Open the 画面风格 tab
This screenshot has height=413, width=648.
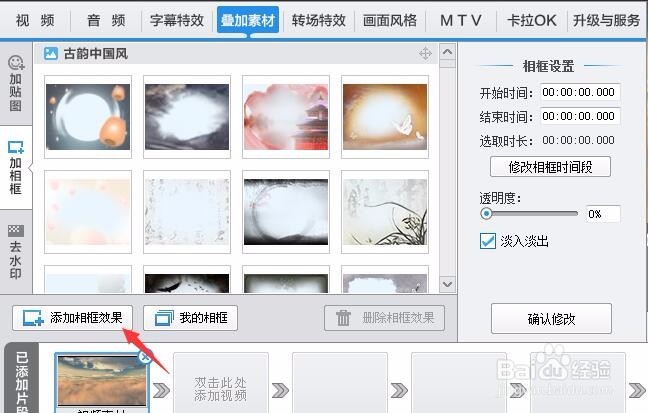390,20
